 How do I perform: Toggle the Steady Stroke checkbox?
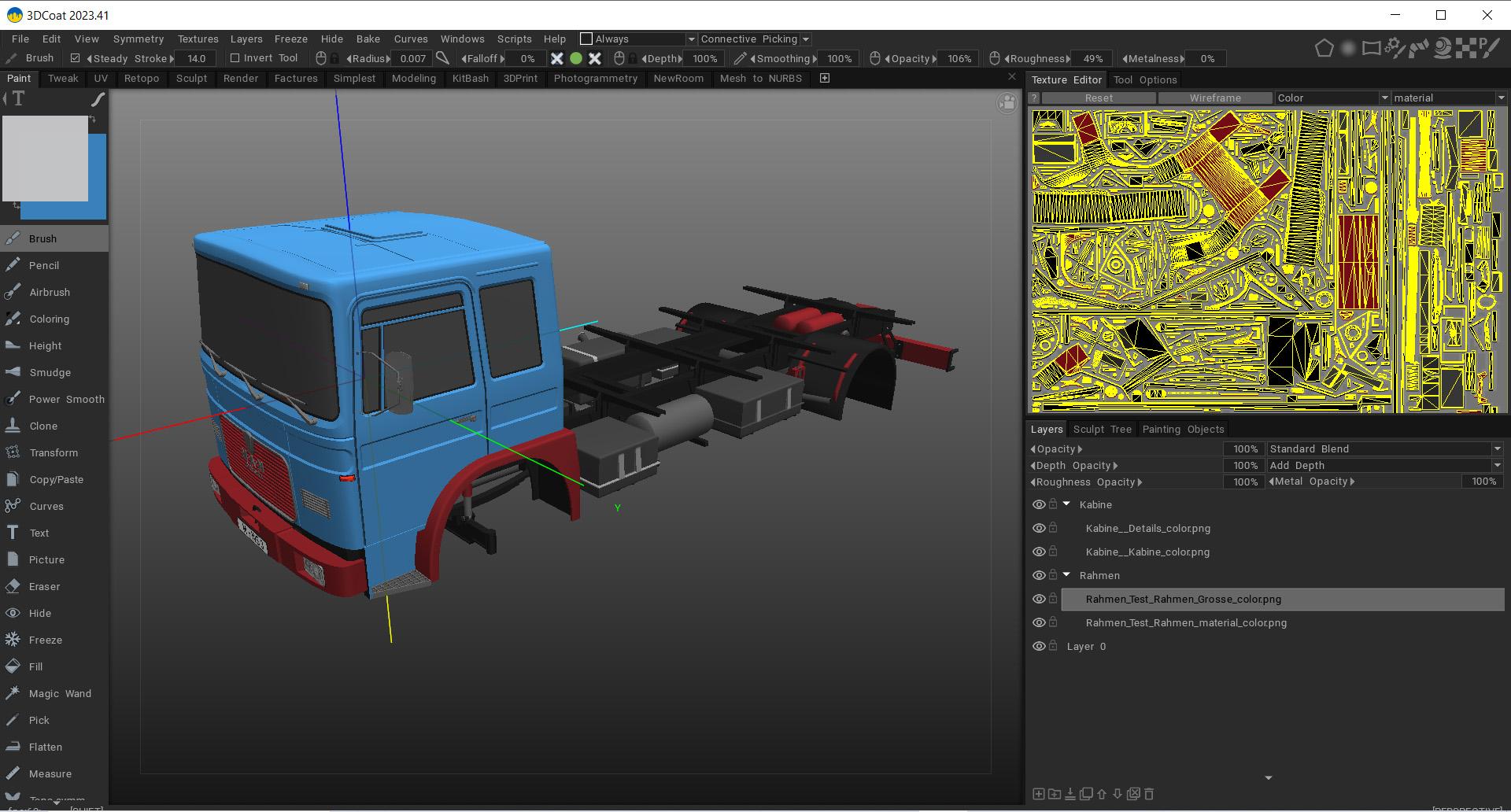tap(76, 58)
